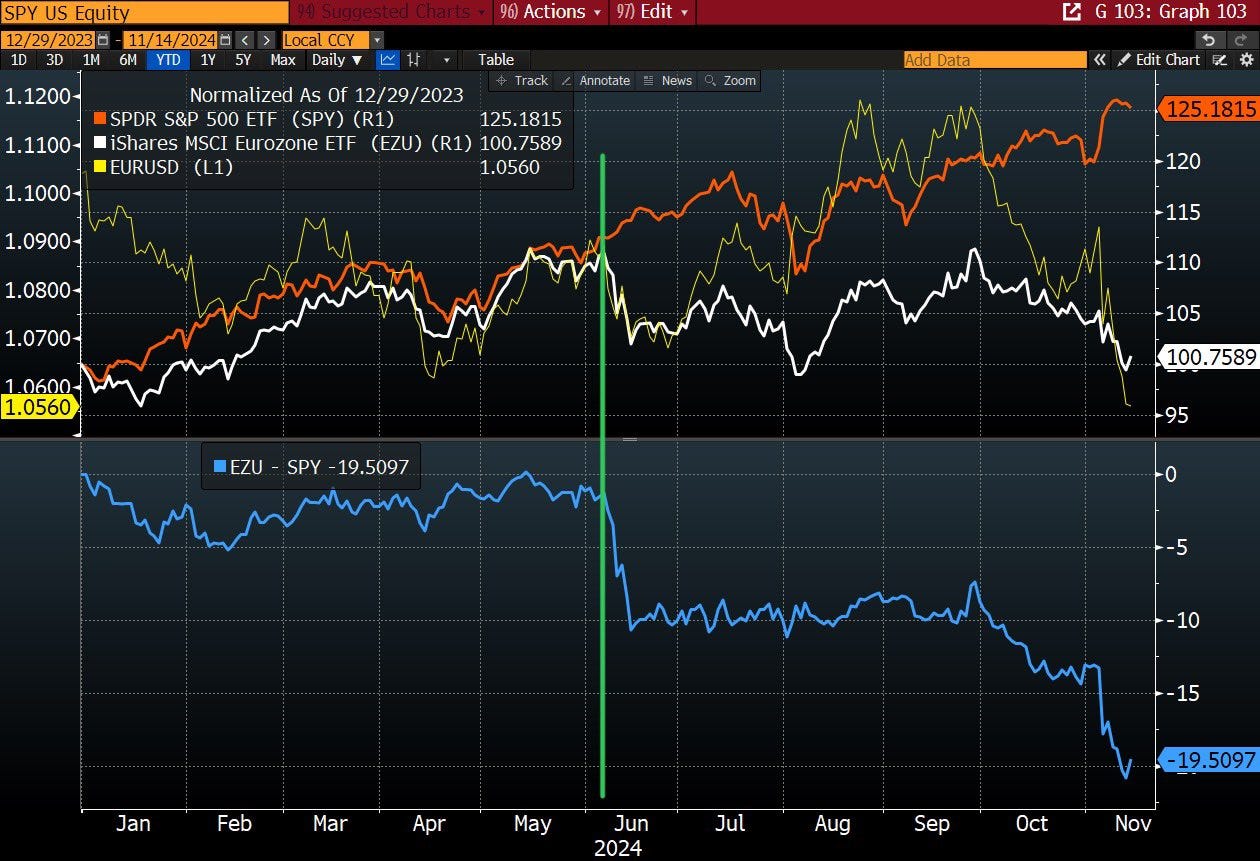Click the Nov label on time axis
This screenshot has height=861, width=1260.
1131,824
